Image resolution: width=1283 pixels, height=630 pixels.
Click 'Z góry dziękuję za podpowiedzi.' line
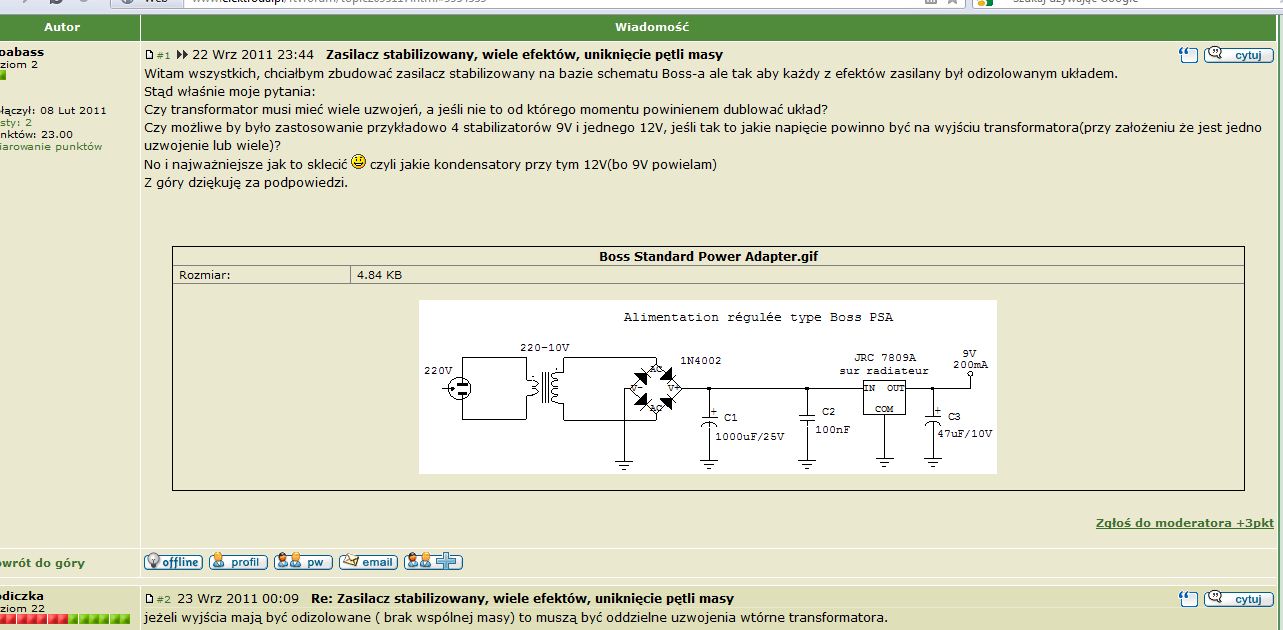(246, 182)
